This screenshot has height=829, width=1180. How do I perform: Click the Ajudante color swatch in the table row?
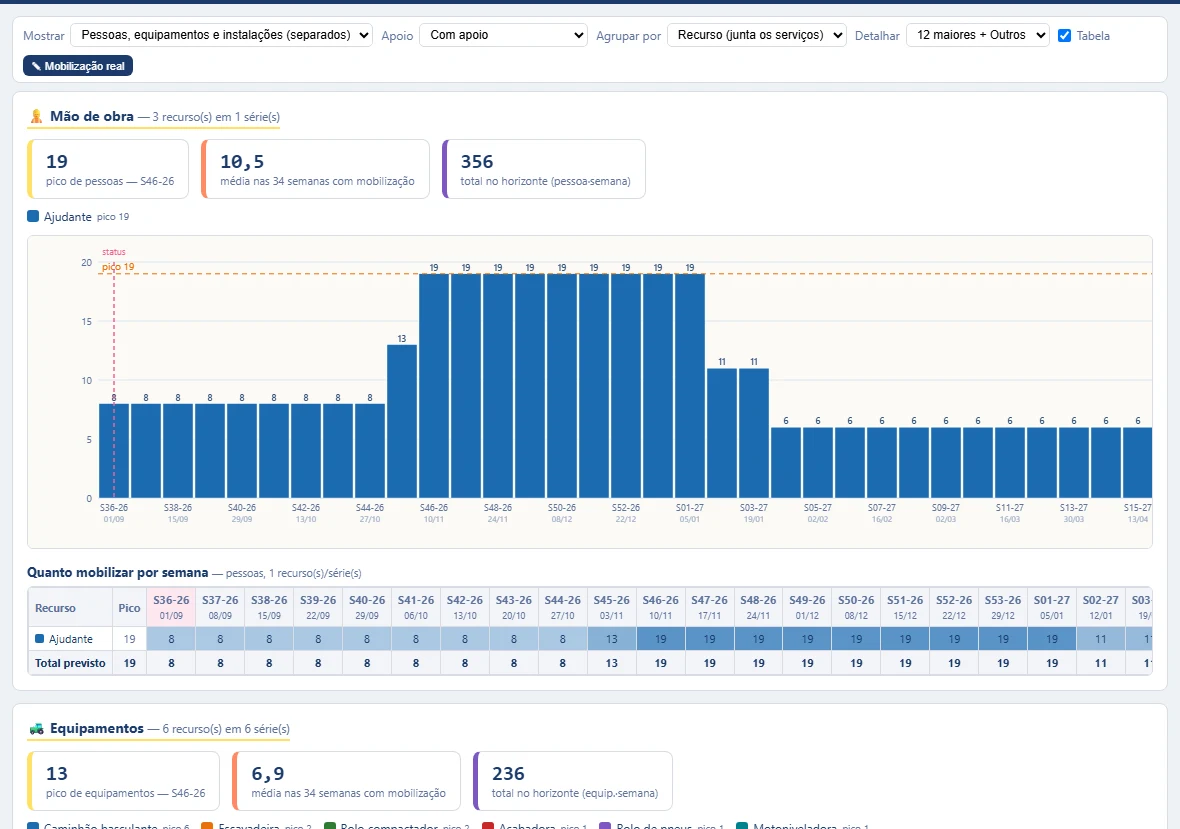(x=40, y=639)
